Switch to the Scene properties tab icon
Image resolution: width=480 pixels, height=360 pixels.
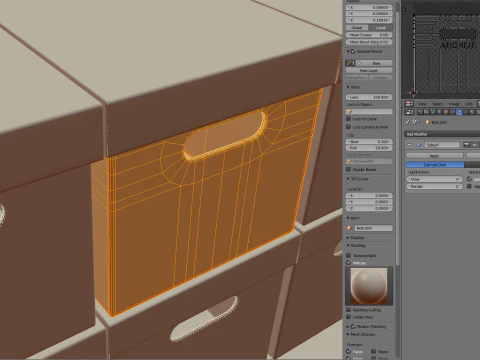433,112
